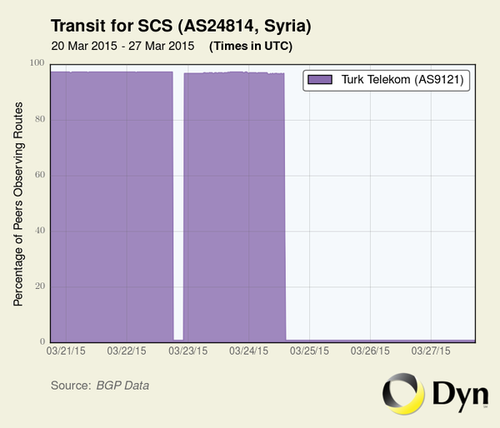This screenshot has height=428, width=500.
Task: Click the 20 y-axis tick label
Action: point(40,286)
